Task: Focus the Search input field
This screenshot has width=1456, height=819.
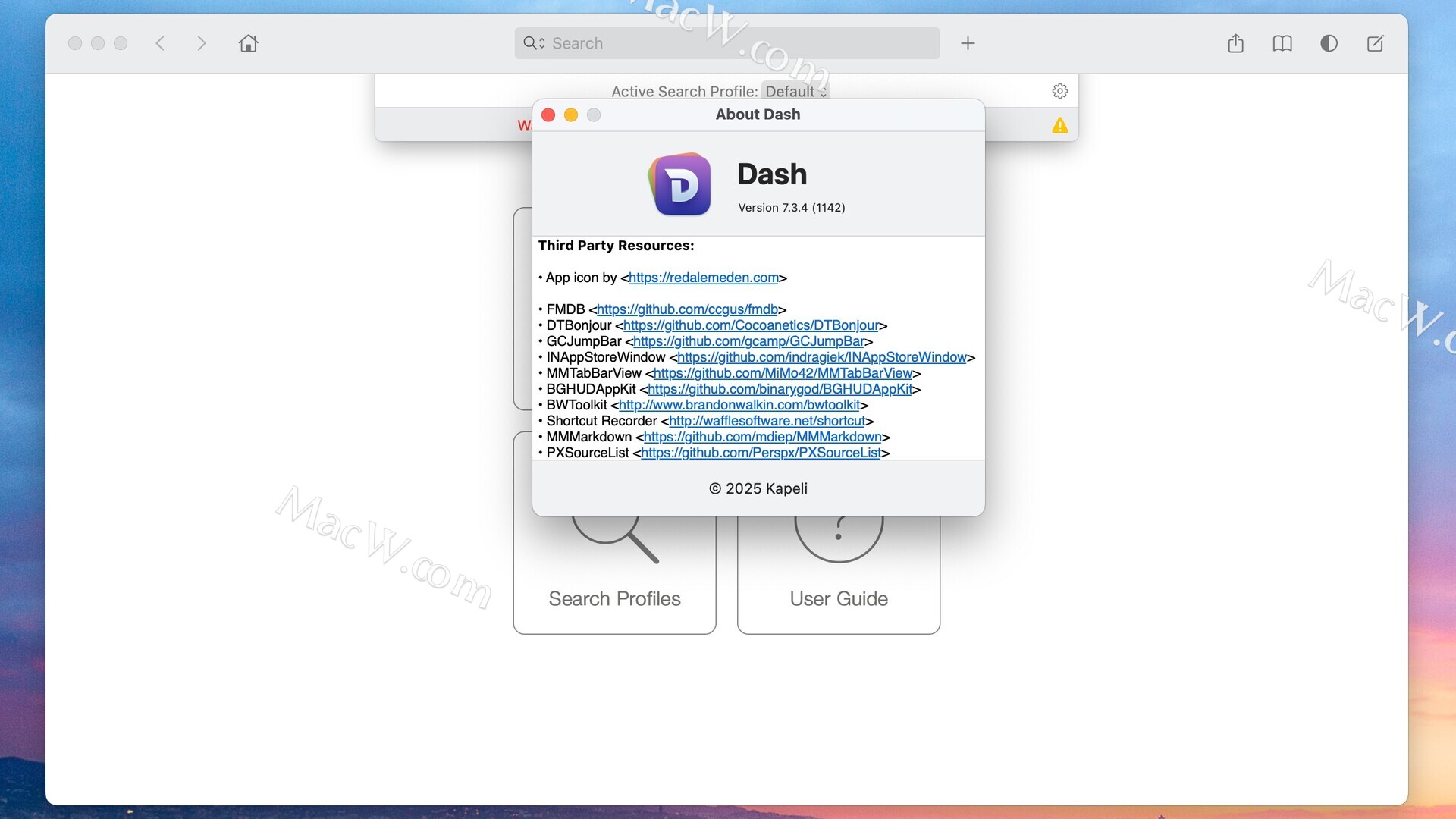Action: pos(726,43)
